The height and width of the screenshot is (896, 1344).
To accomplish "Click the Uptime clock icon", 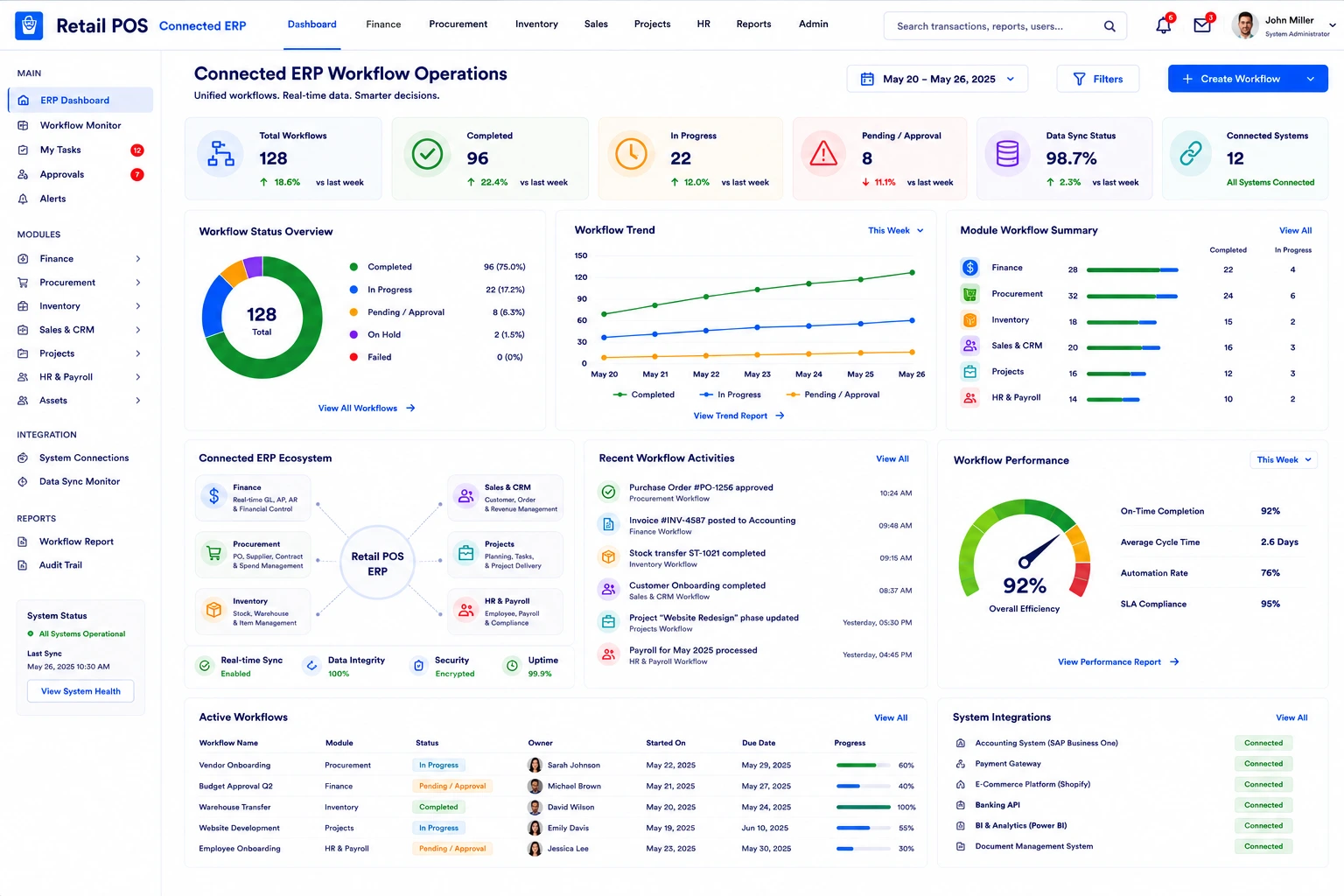I will tap(512, 666).
